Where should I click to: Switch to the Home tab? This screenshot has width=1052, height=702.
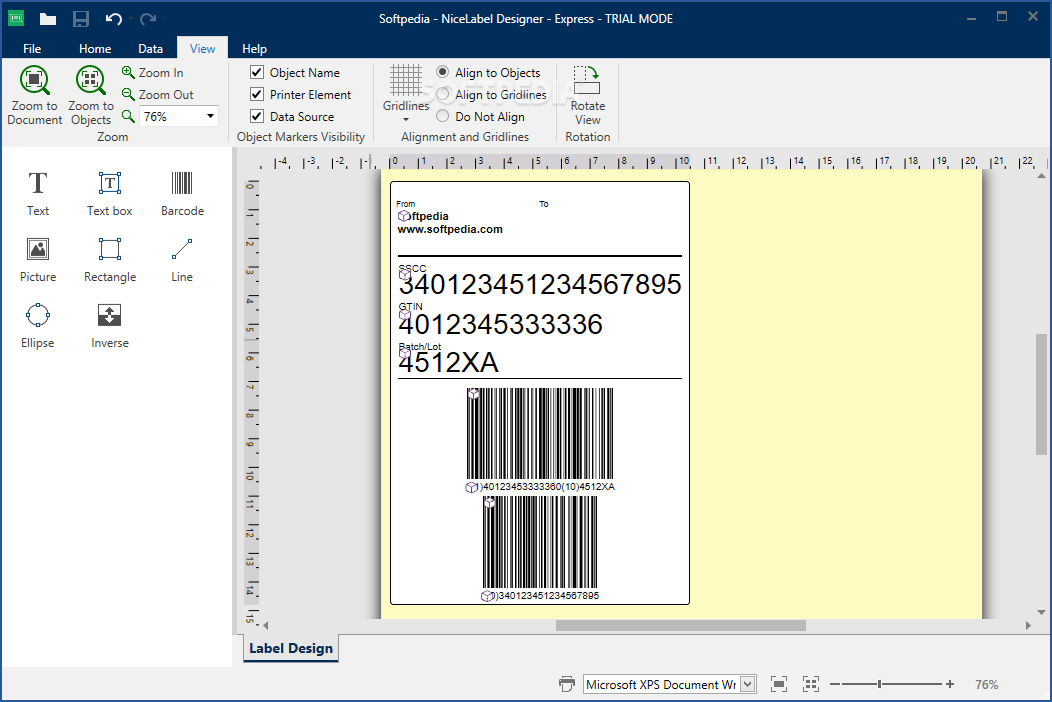(x=95, y=48)
